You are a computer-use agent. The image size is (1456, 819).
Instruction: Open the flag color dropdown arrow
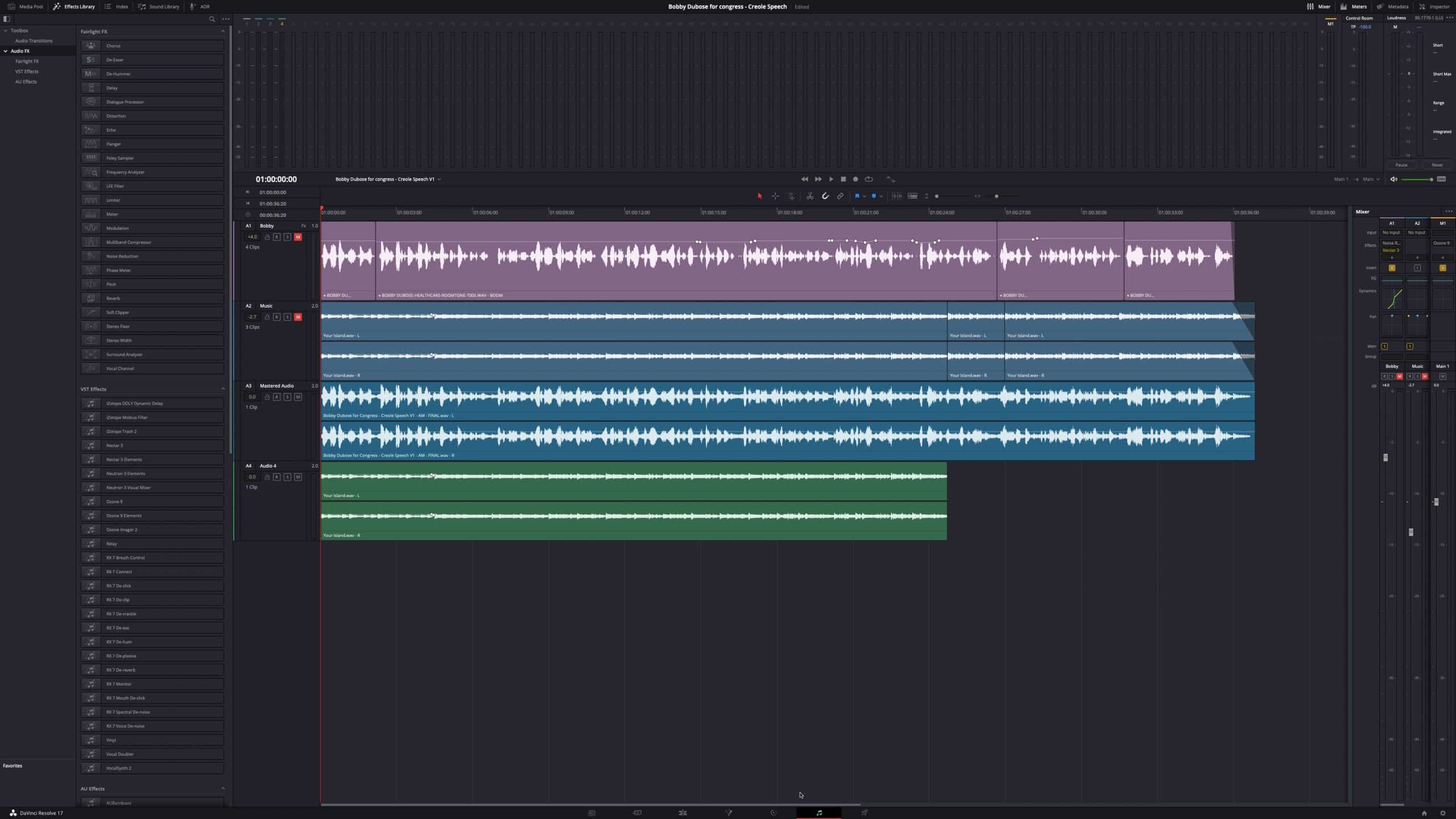click(x=864, y=196)
